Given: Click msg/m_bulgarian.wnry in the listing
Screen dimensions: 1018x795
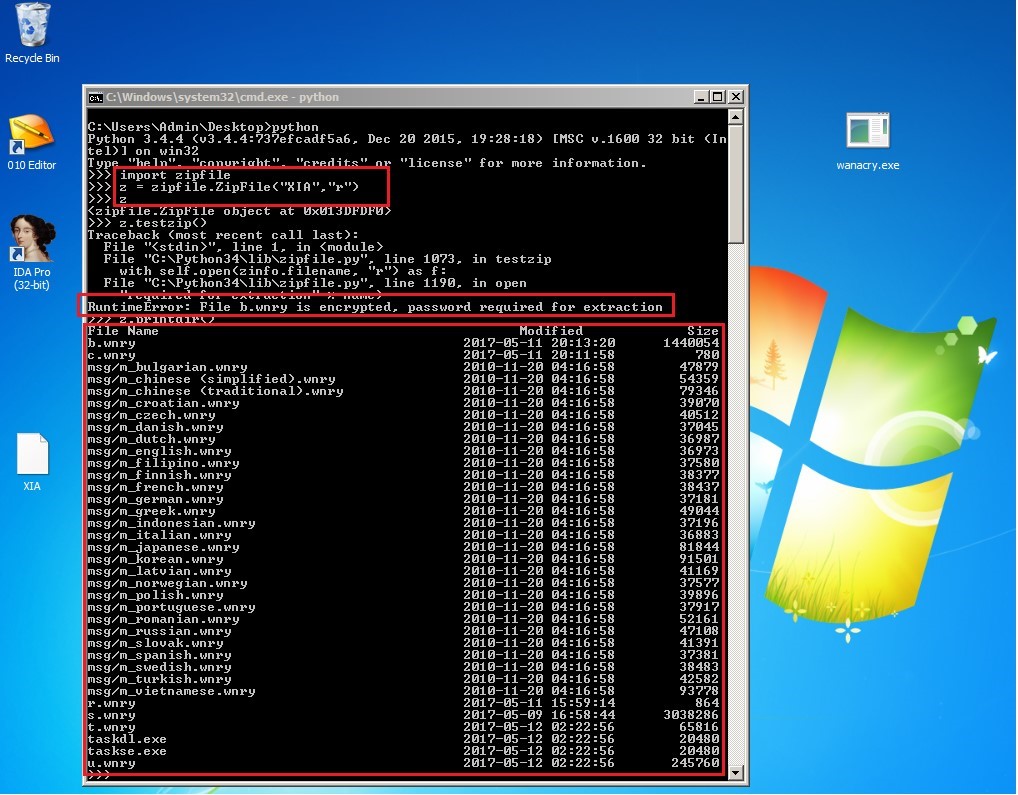Looking at the screenshot, I should pos(168,367).
